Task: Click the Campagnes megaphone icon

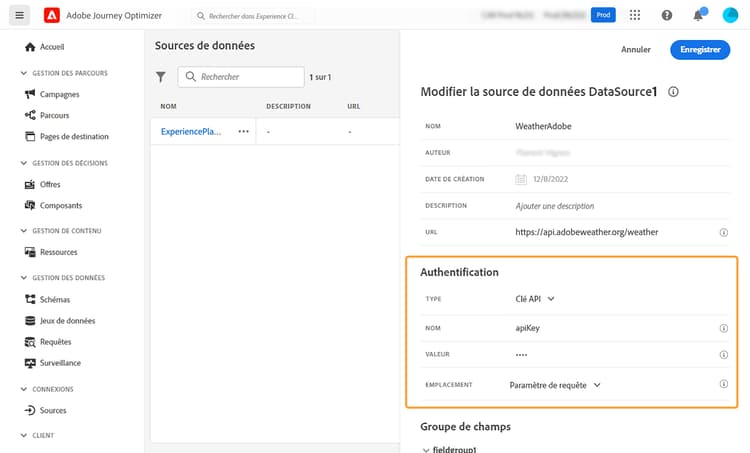Action: pos(30,94)
